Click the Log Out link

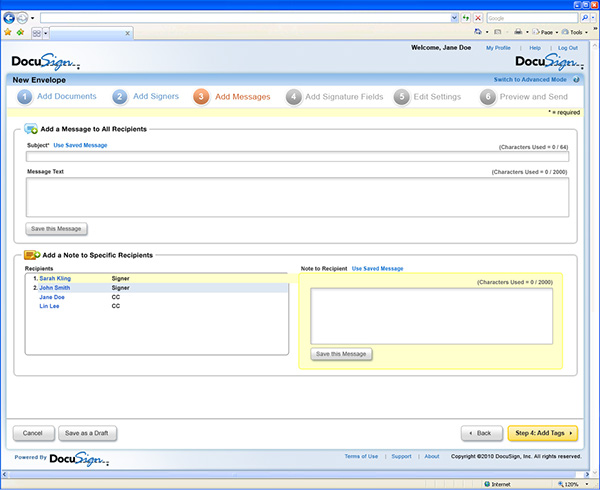[x=567, y=48]
